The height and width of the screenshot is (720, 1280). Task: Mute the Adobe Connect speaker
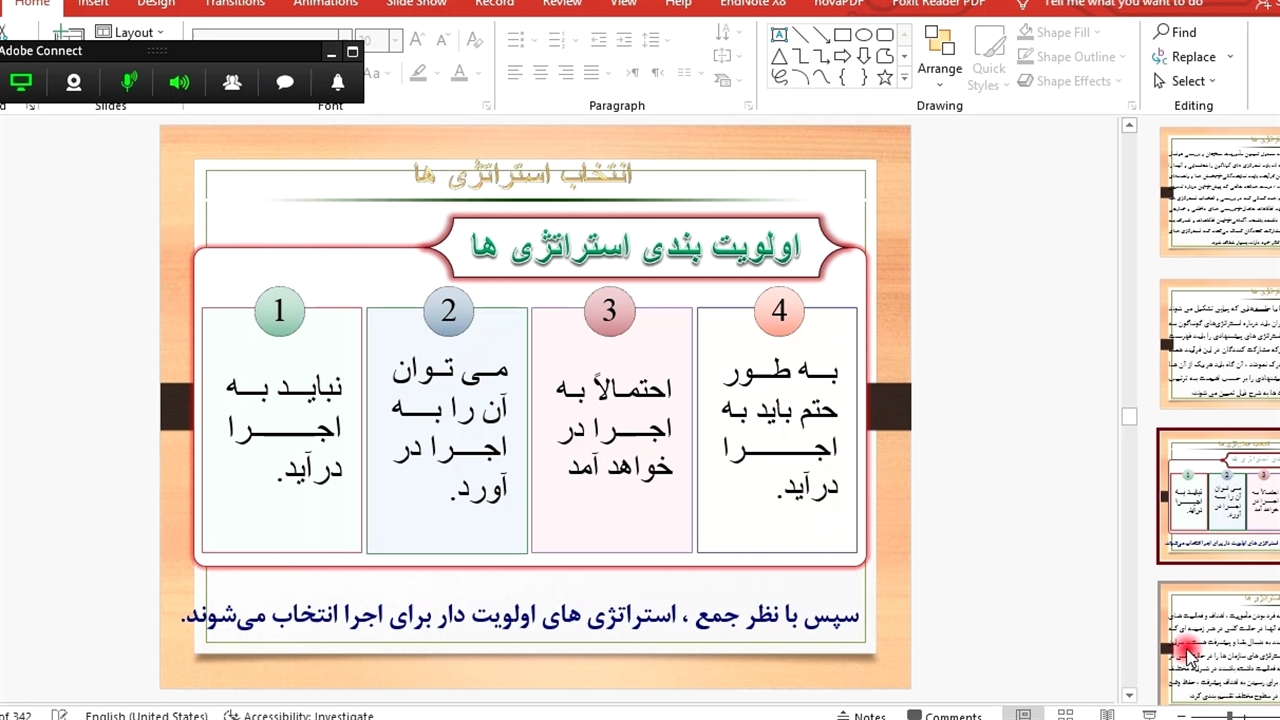179,82
